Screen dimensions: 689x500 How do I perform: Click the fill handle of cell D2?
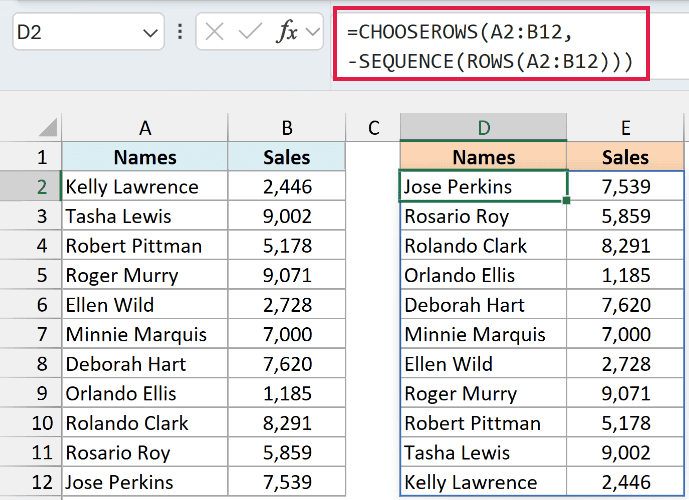[x=566, y=200]
